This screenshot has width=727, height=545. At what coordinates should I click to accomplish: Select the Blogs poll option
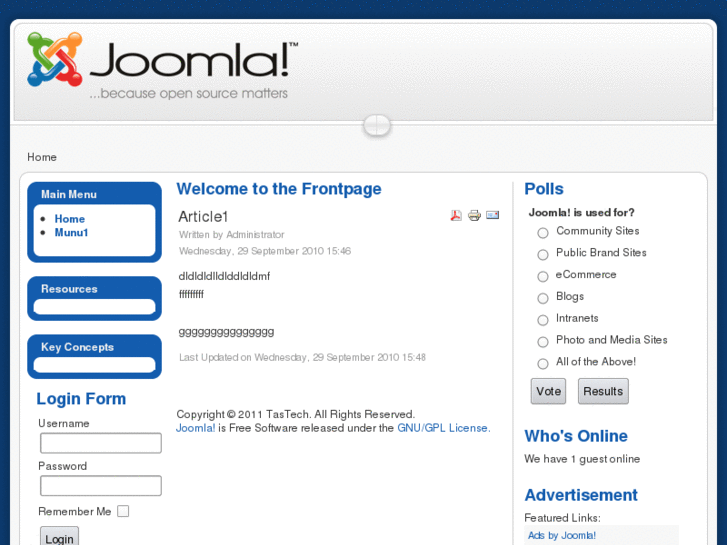pyautogui.click(x=542, y=298)
